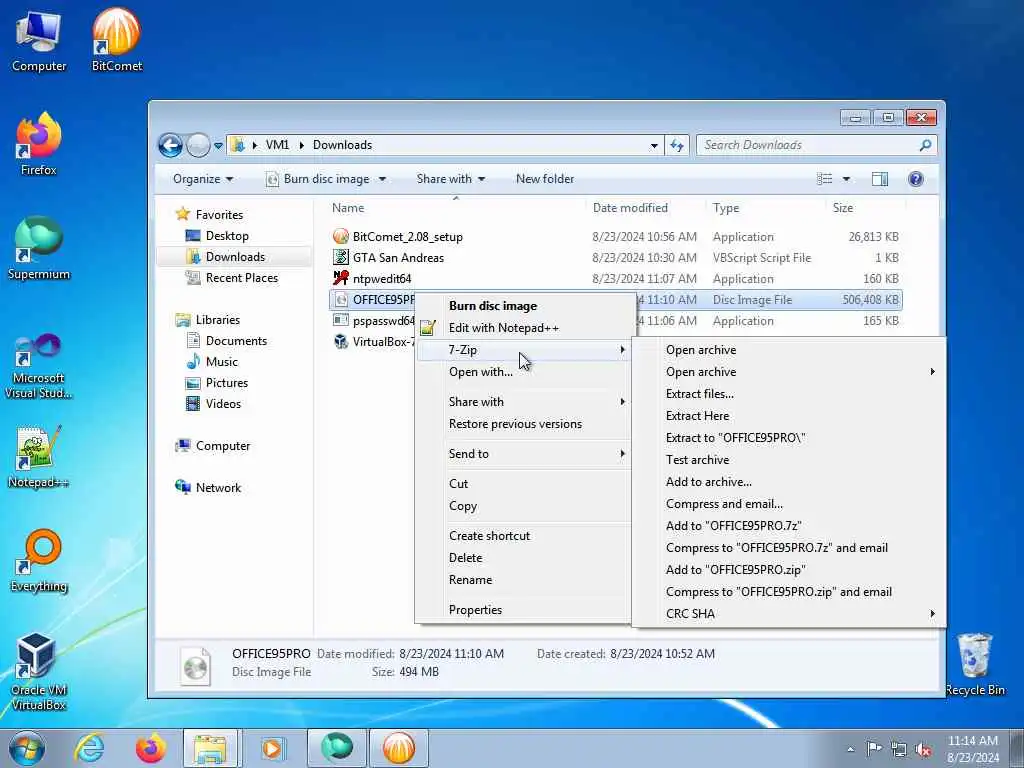Click New folder toolbar button
1024x768 pixels.
tap(545, 179)
